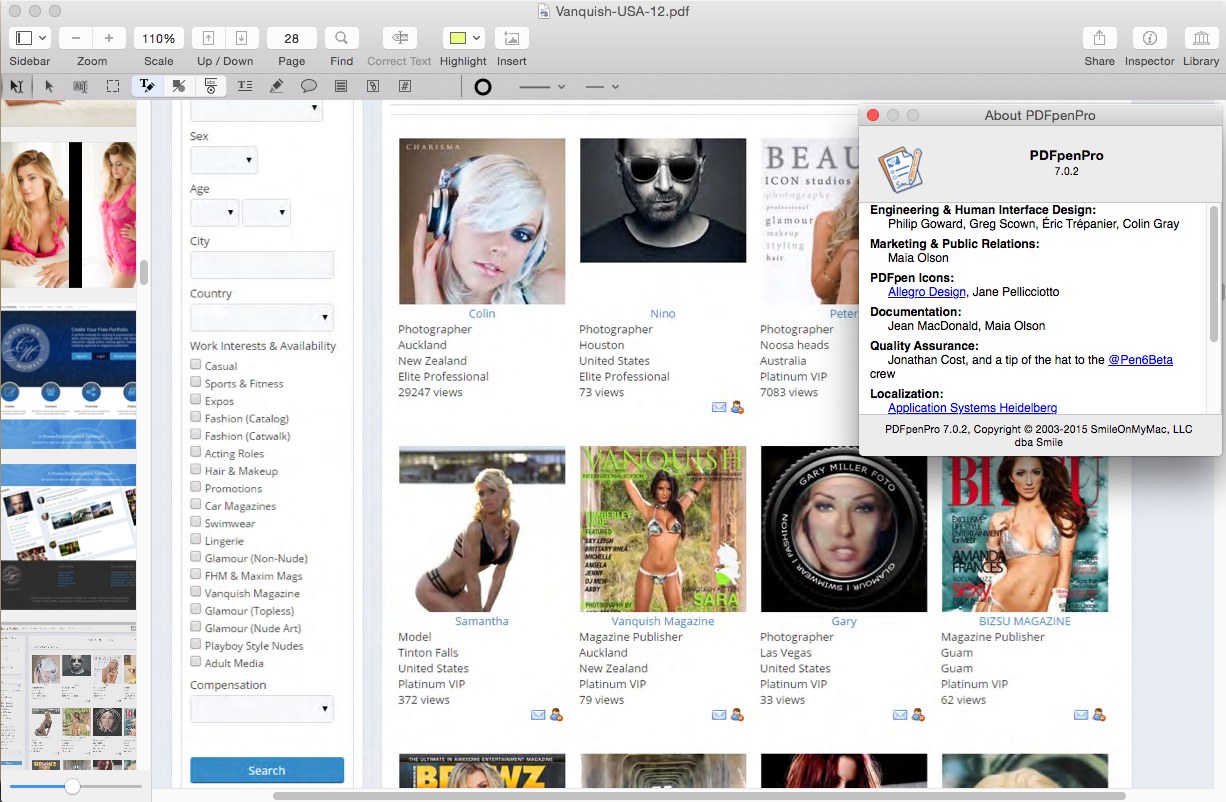Open the Sidebar mode chevron menu
This screenshot has height=802, width=1226.
click(42, 38)
